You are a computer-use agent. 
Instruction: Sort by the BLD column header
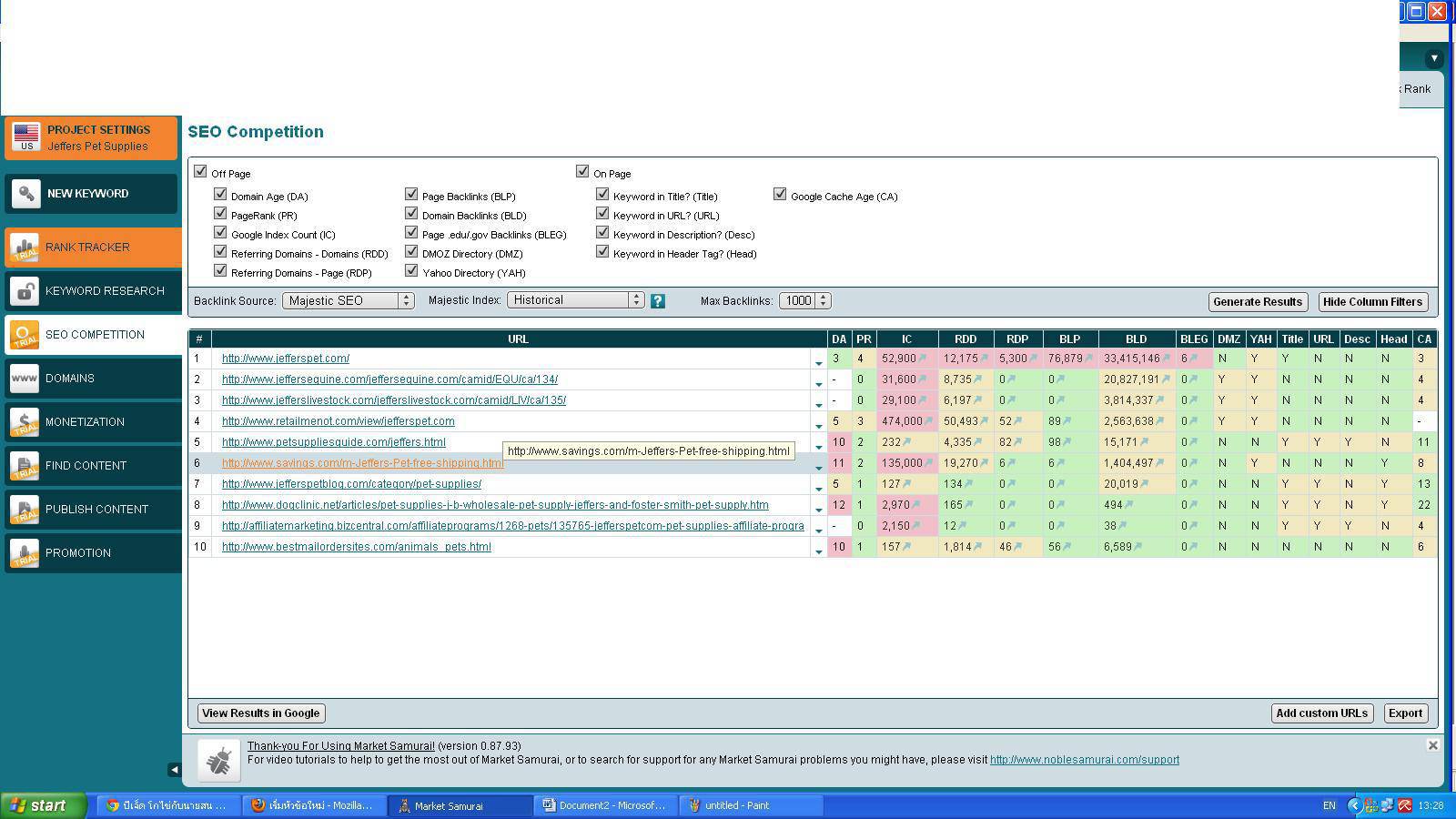(1136, 339)
